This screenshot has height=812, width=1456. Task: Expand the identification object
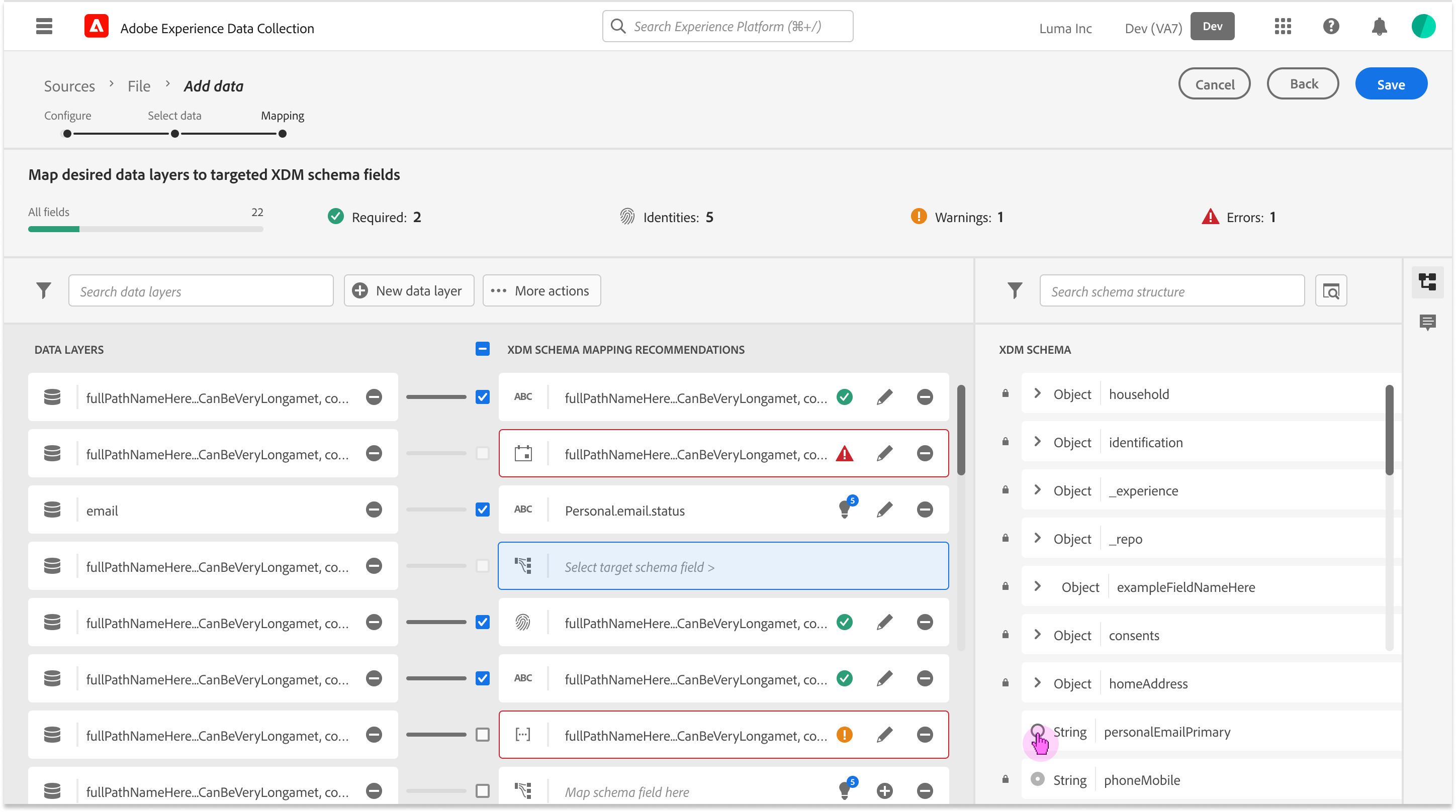pos(1038,442)
